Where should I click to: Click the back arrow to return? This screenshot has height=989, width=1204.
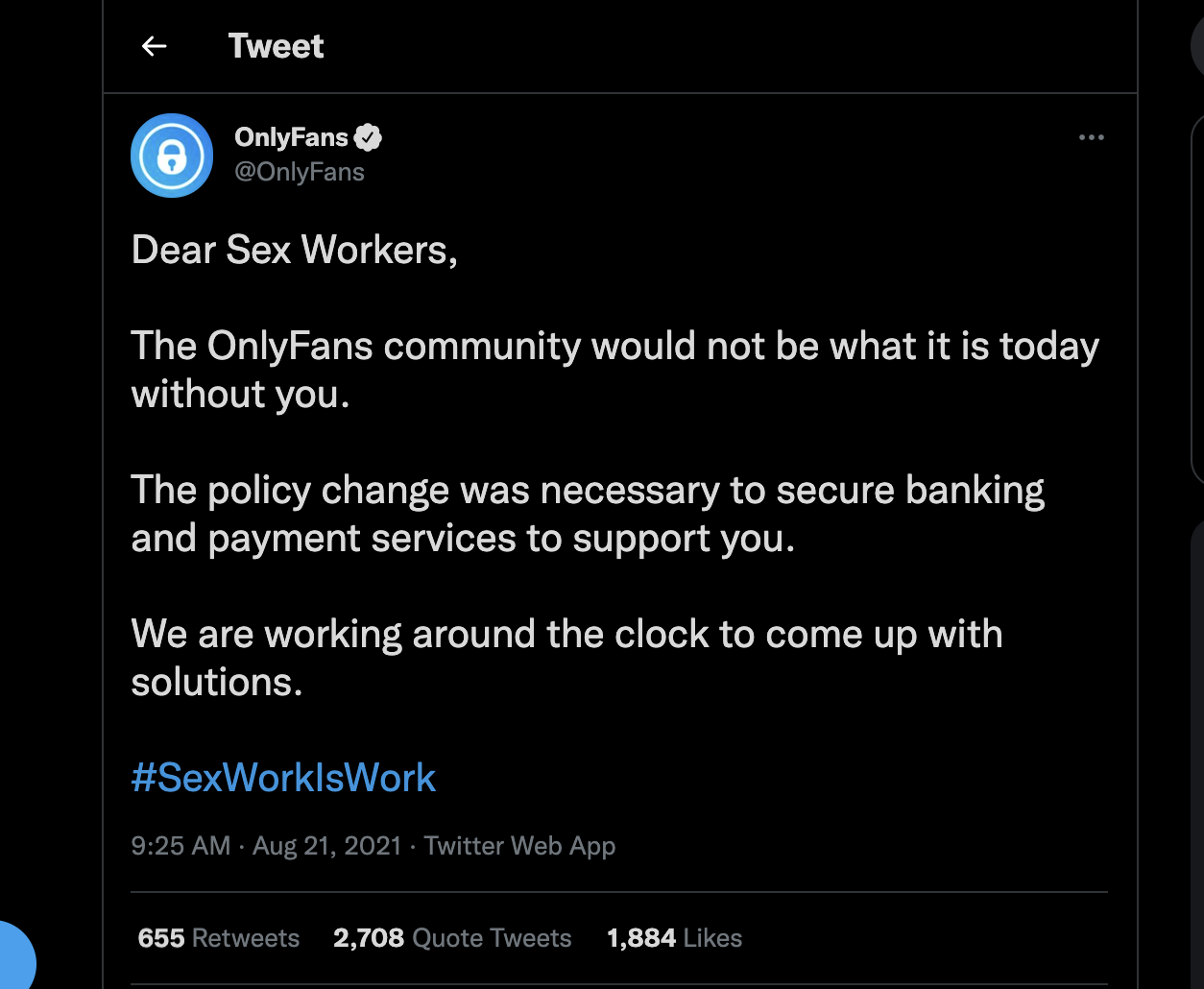point(154,45)
